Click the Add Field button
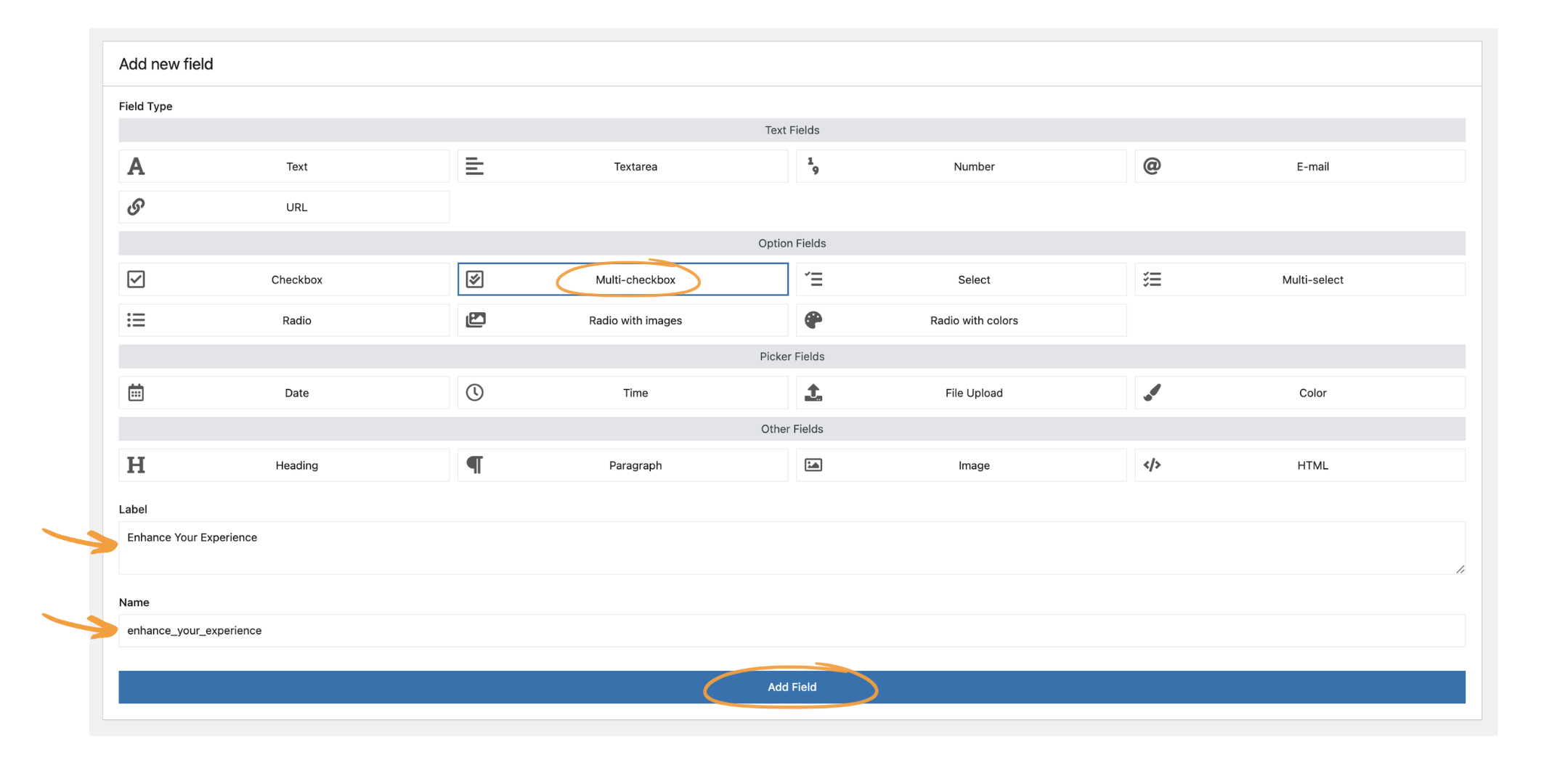1544x784 pixels. (x=791, y=687)
